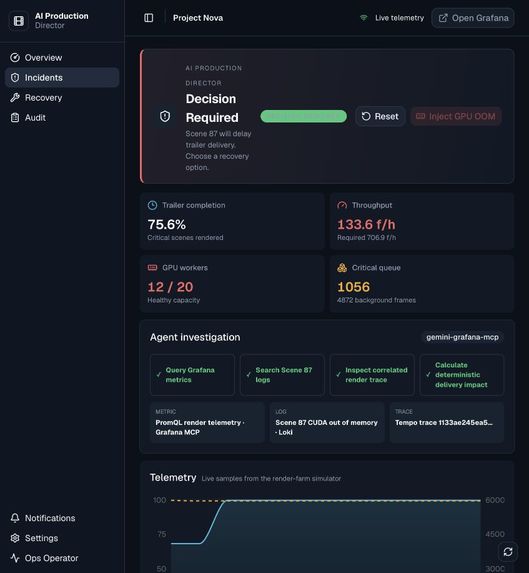Click the Healthy capacity caption
The width and height of the screenshot is (529, 573).
[174, 300]
